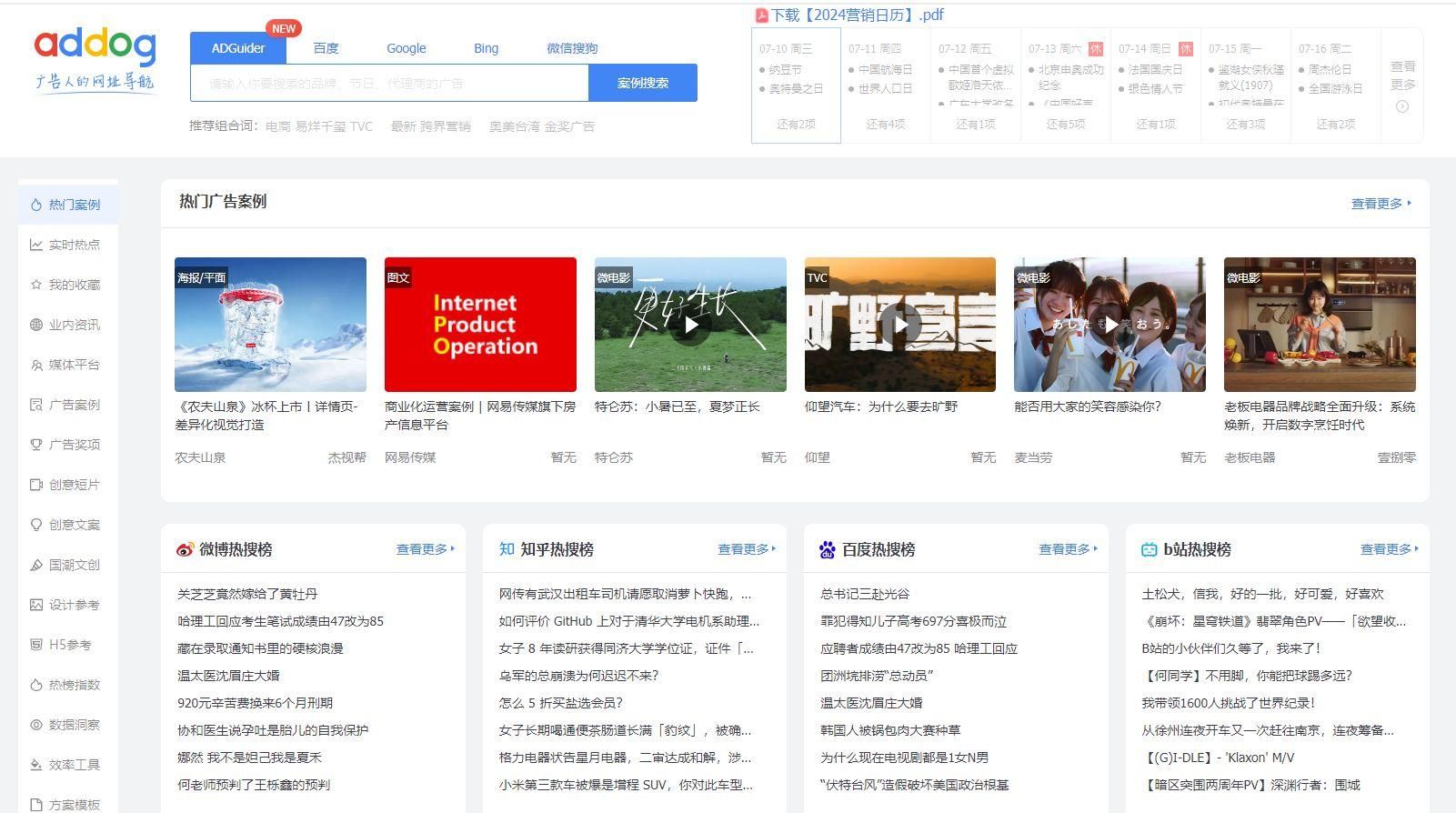Click 下载【2024营销日历】.pdf link
The height and width of the screenshot is (813, 1456).
[x=858, y=15]
